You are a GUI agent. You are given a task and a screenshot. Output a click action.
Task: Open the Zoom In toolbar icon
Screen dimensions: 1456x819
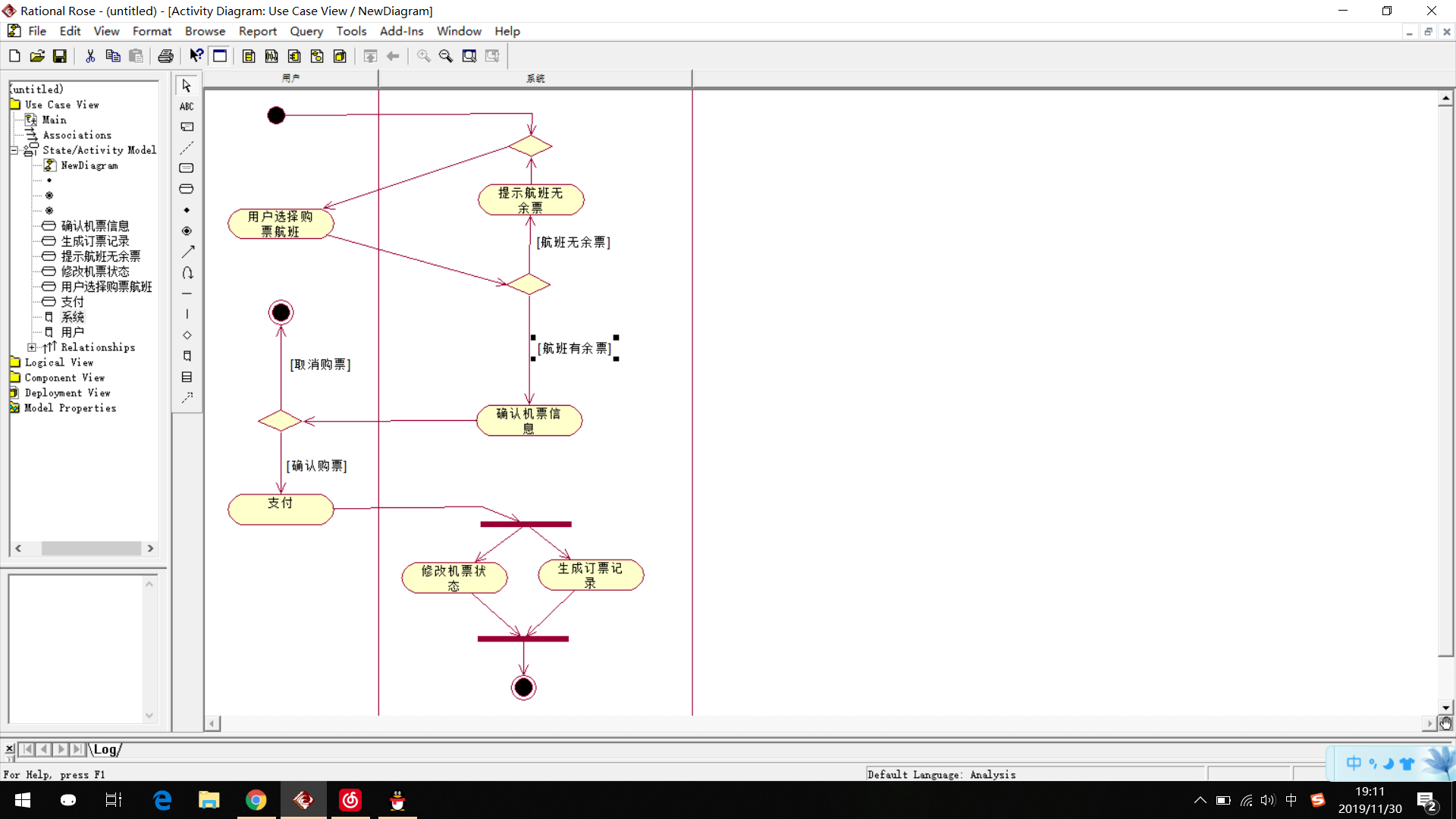coord(422,55)
